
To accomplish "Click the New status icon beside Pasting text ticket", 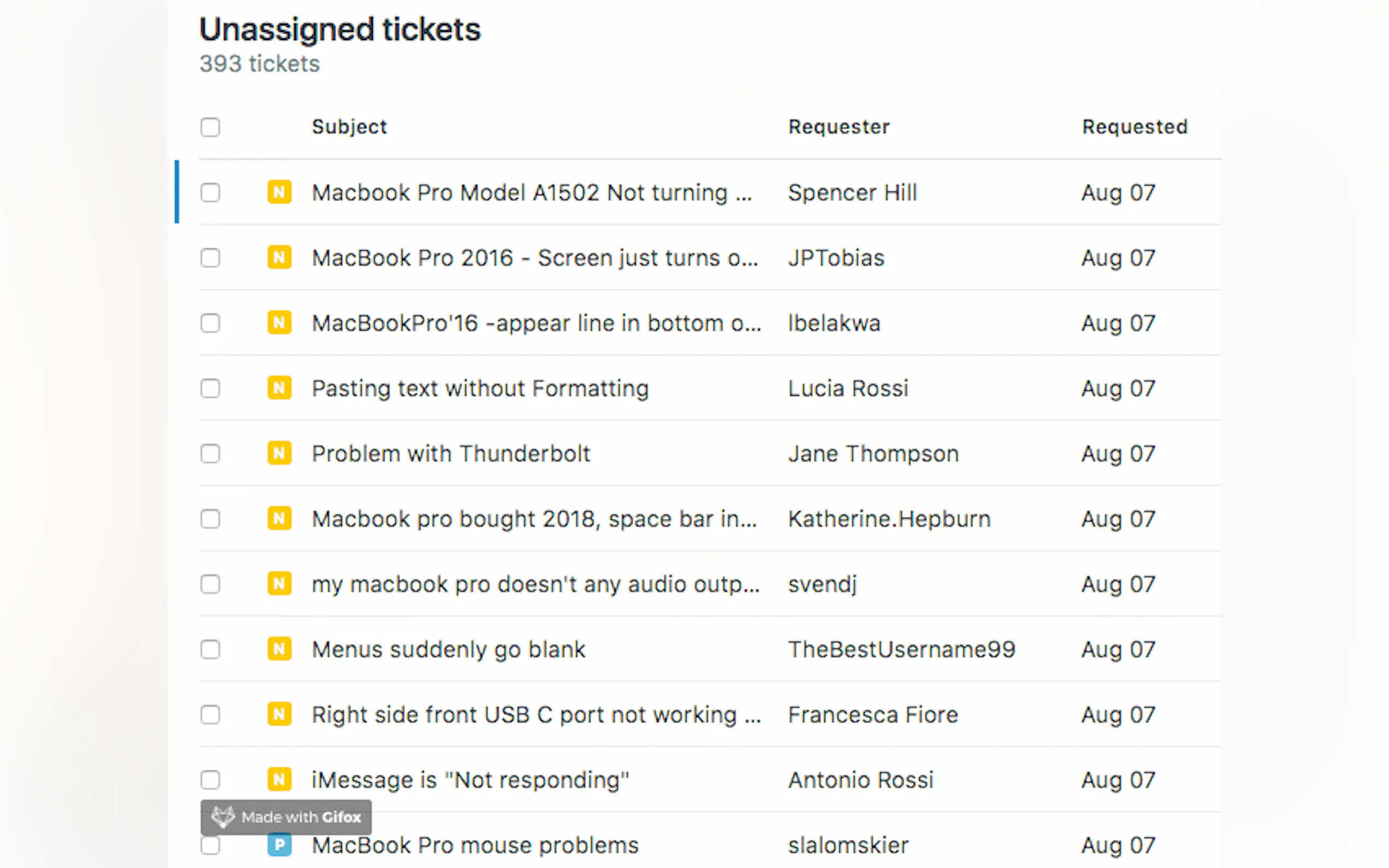I will pyautogui.click(x=279, y=388).
